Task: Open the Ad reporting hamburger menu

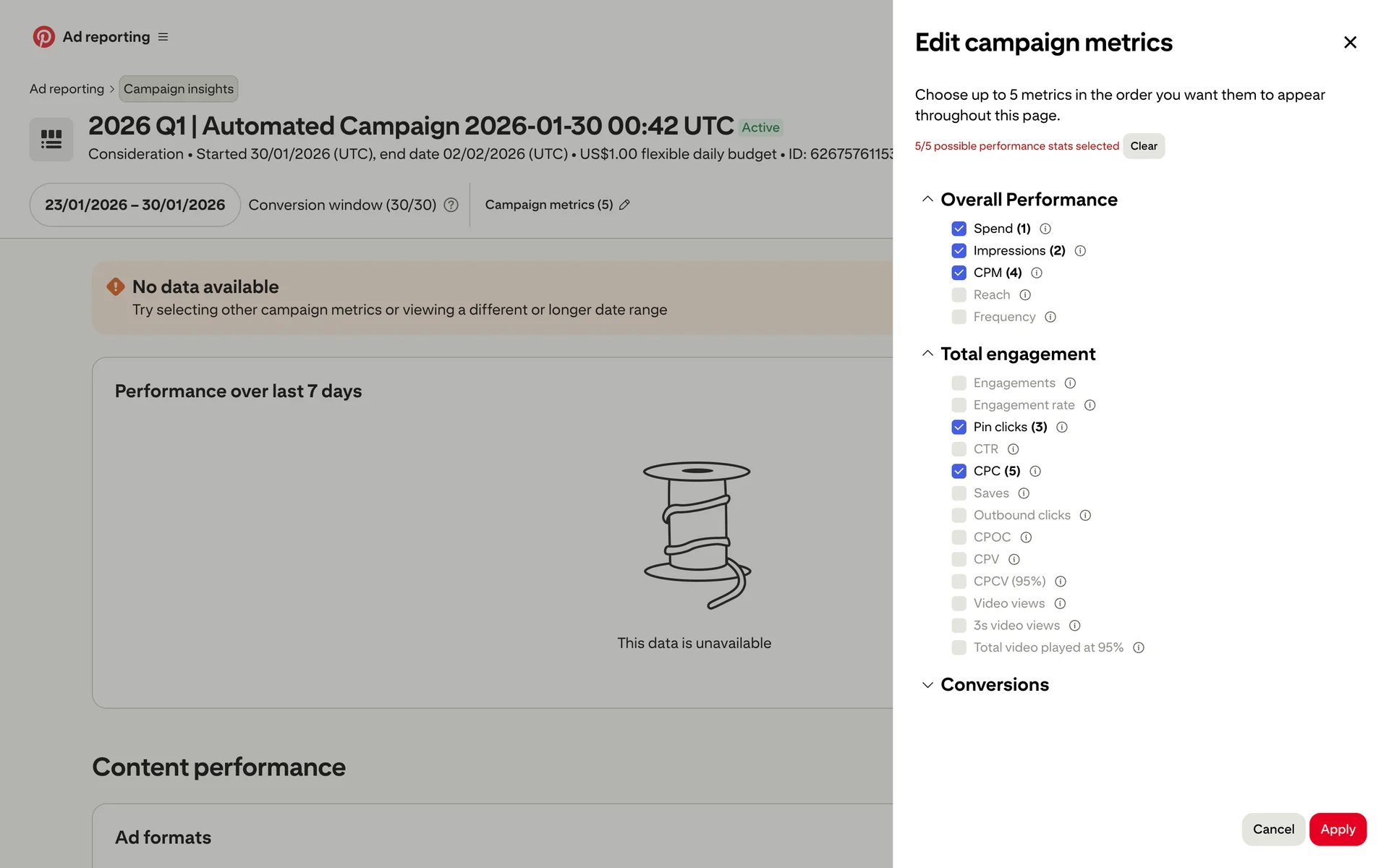Action: point(163,37)
